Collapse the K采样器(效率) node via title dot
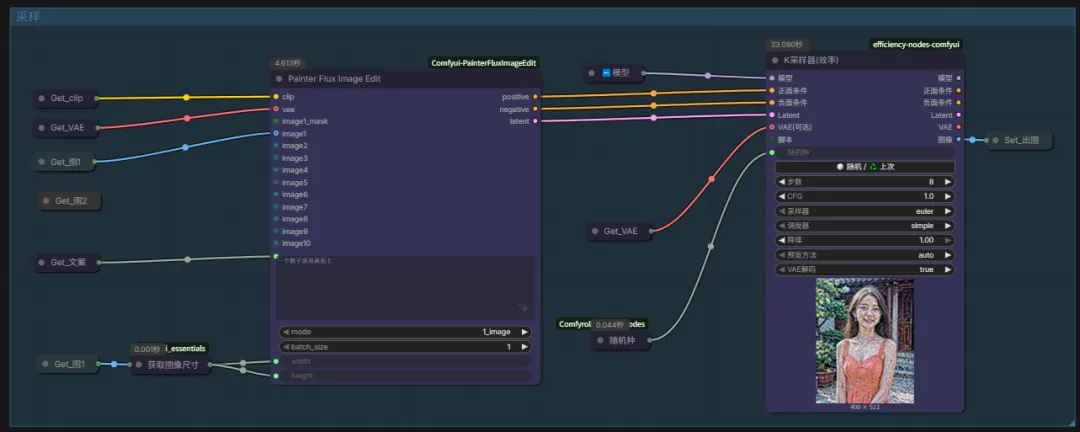This screenshot has height=432, width=1080. pos(775,61)
